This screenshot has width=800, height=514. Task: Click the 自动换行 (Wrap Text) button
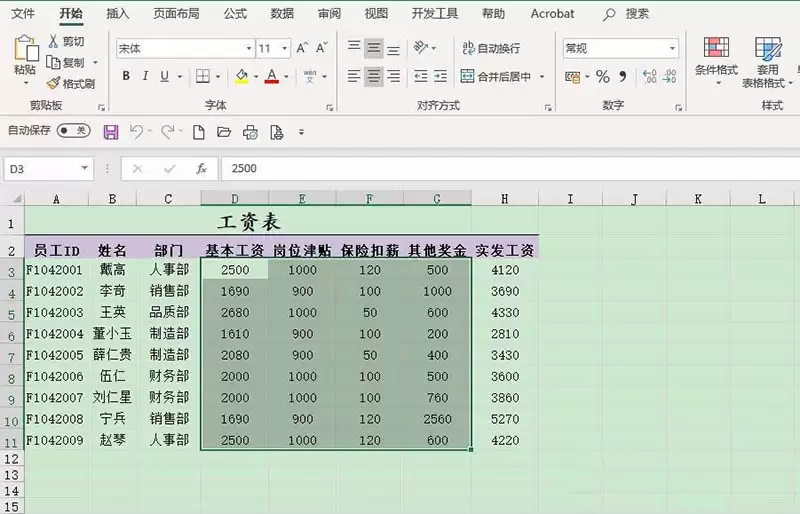[x=491, y=48]
